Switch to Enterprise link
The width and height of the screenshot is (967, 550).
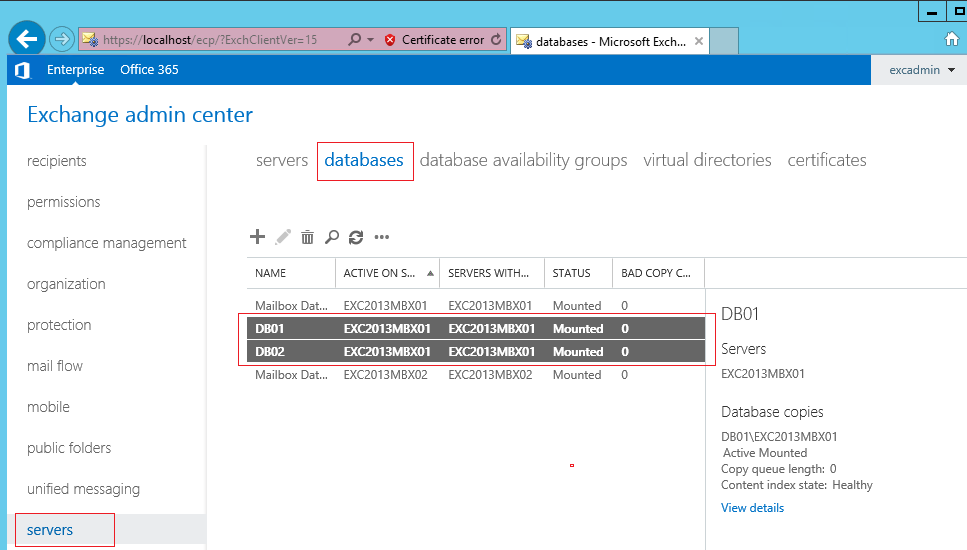76,70
